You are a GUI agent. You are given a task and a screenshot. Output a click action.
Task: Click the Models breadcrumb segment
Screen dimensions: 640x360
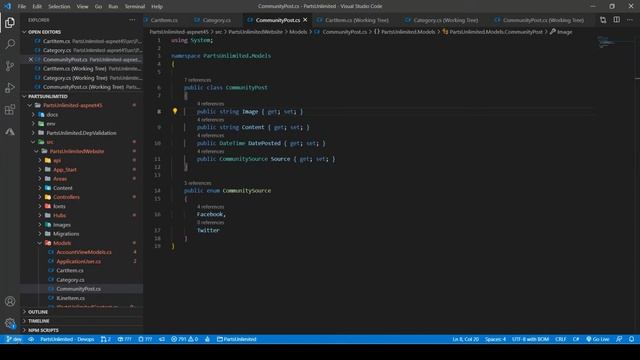click(x=298, y=32)
